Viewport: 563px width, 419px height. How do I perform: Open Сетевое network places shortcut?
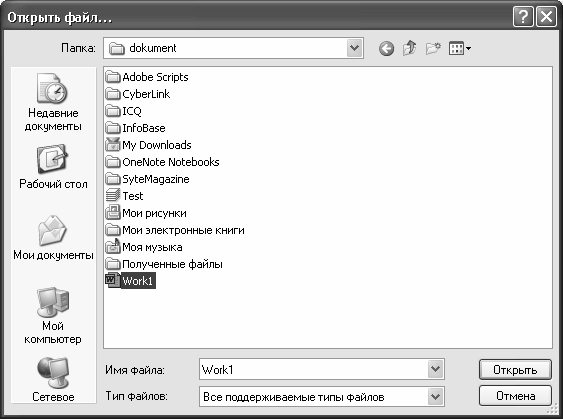click(x=53, y=380)
